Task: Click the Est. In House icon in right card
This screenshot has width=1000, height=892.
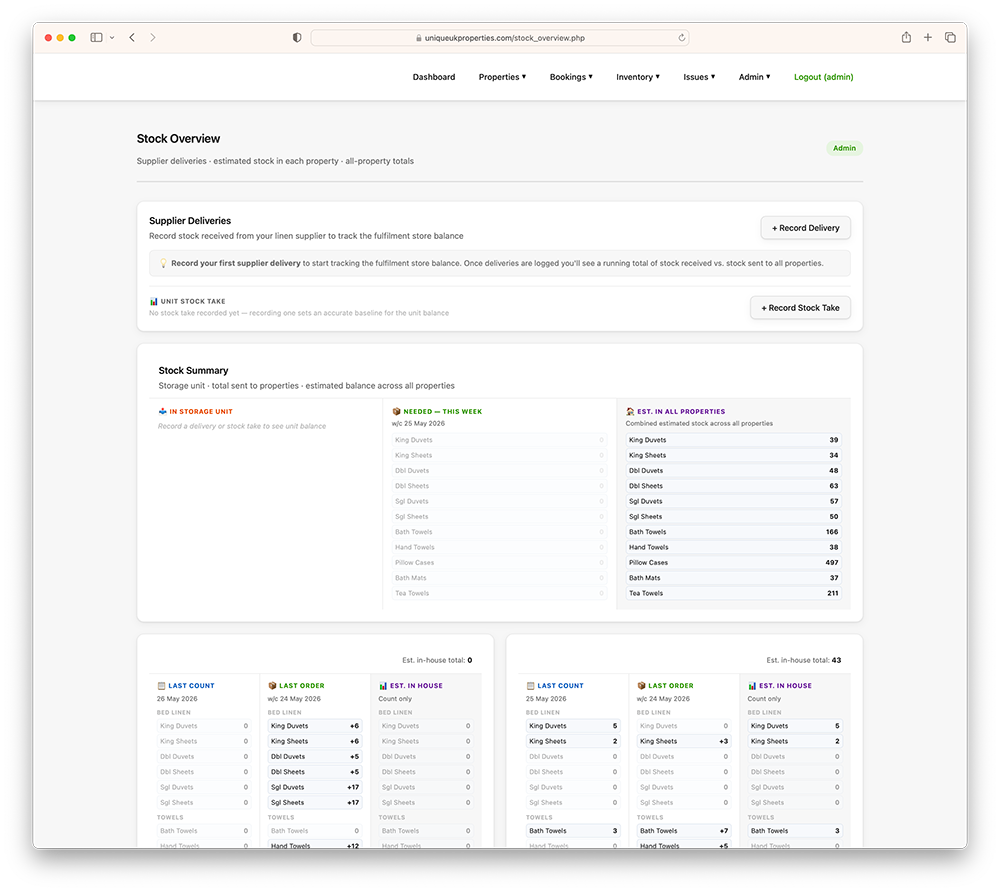Action: tap(753, 685)
